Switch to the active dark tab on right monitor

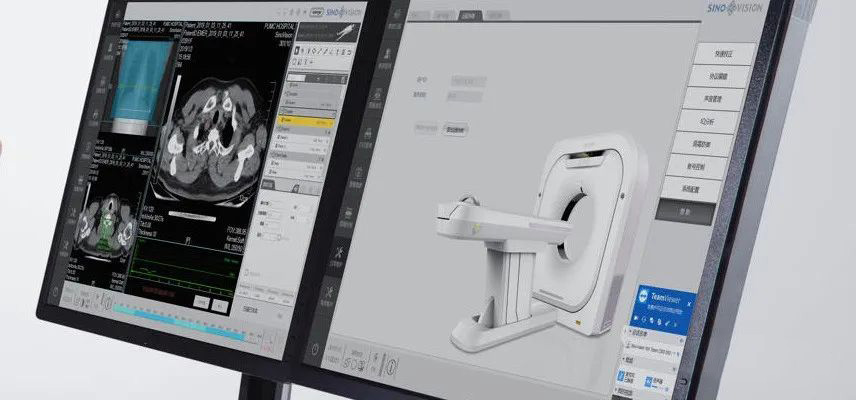tap(470, 15)
